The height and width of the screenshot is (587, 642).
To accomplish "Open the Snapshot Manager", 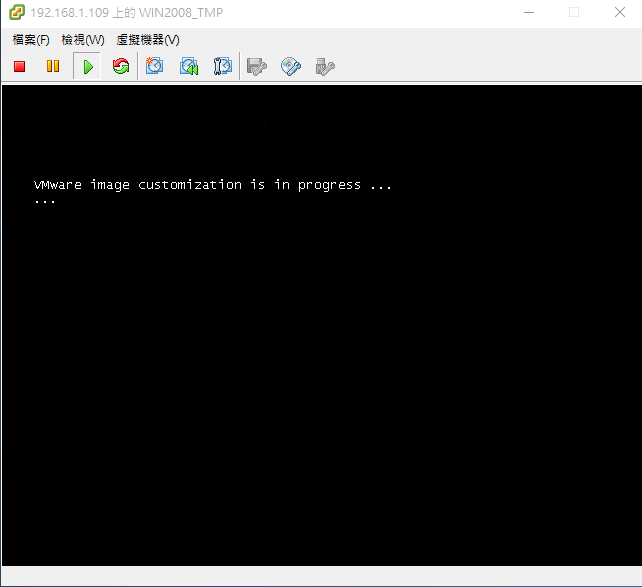I will click(x=222, y=66).
